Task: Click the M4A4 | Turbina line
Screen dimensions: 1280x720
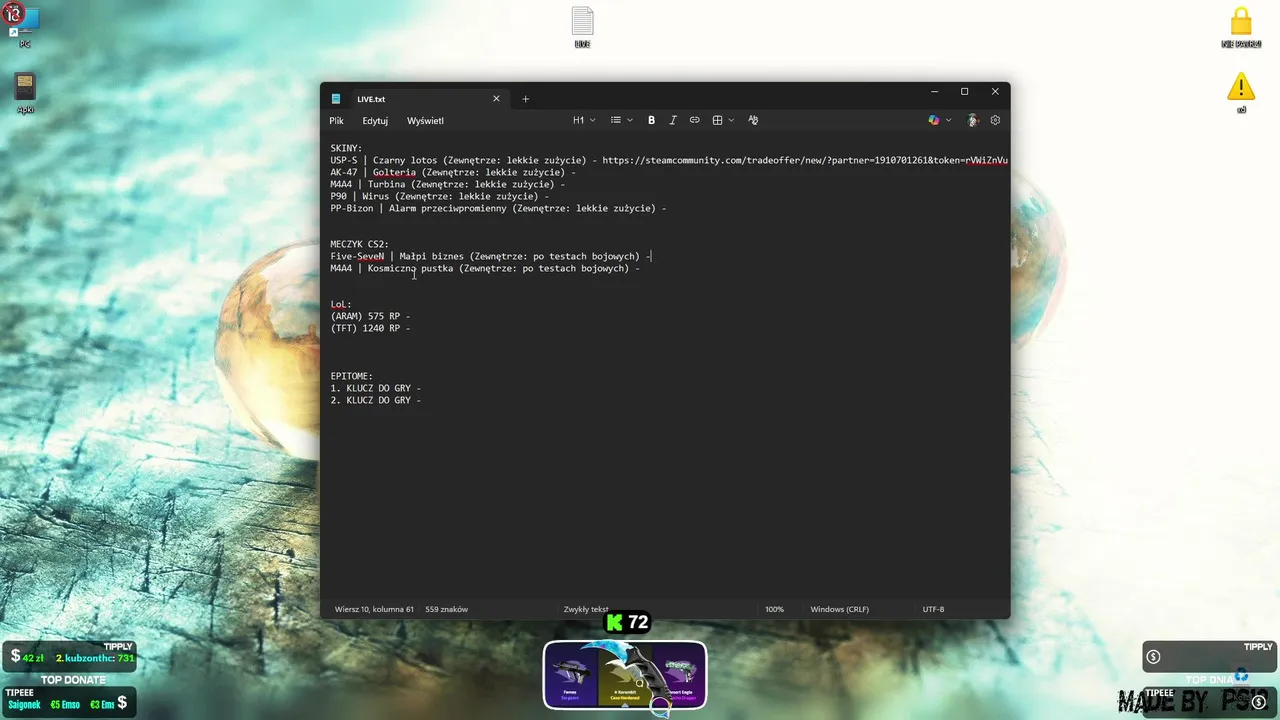Action: 448,184
